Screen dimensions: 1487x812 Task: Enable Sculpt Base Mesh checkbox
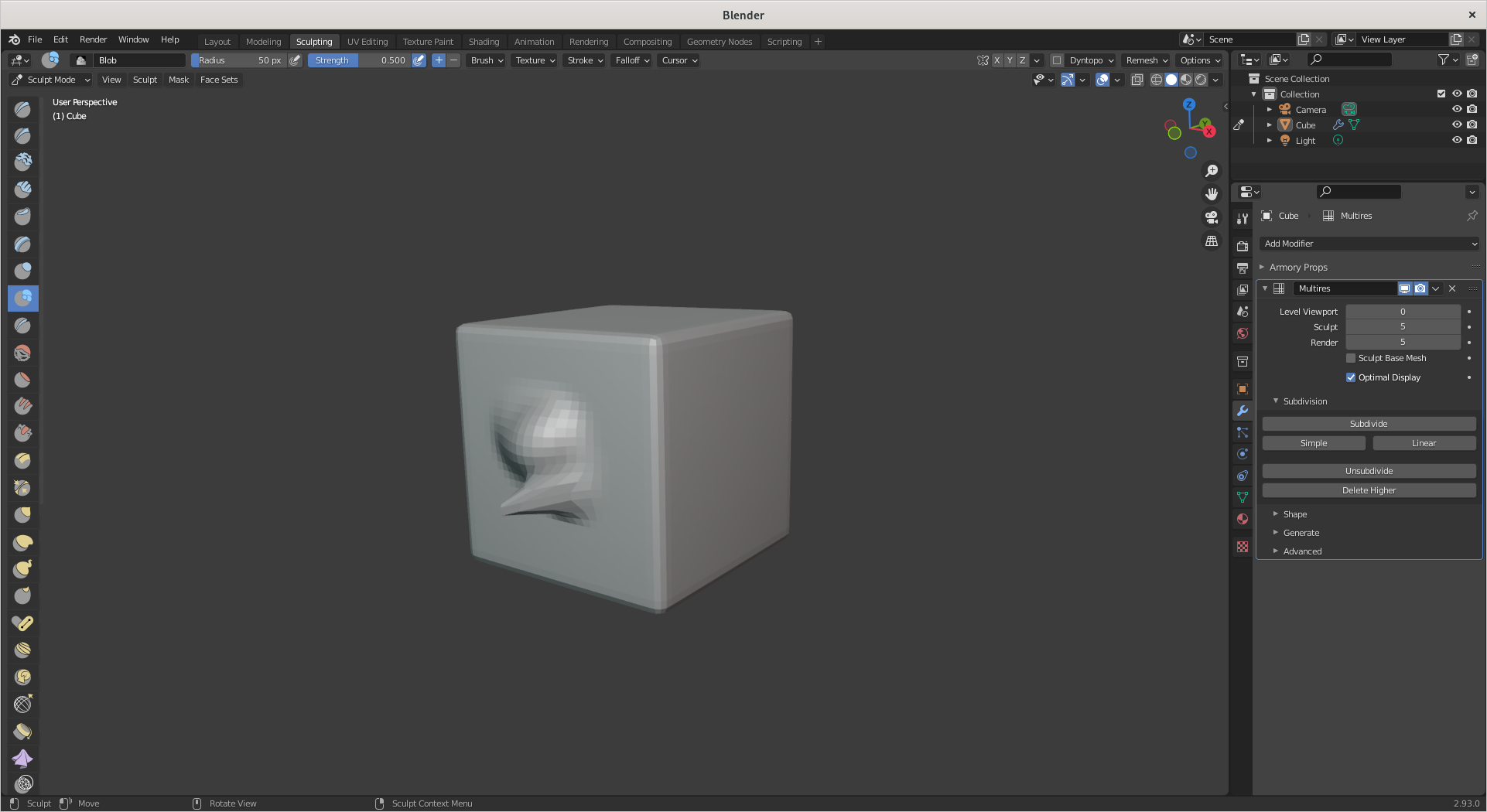(1351, 358)
